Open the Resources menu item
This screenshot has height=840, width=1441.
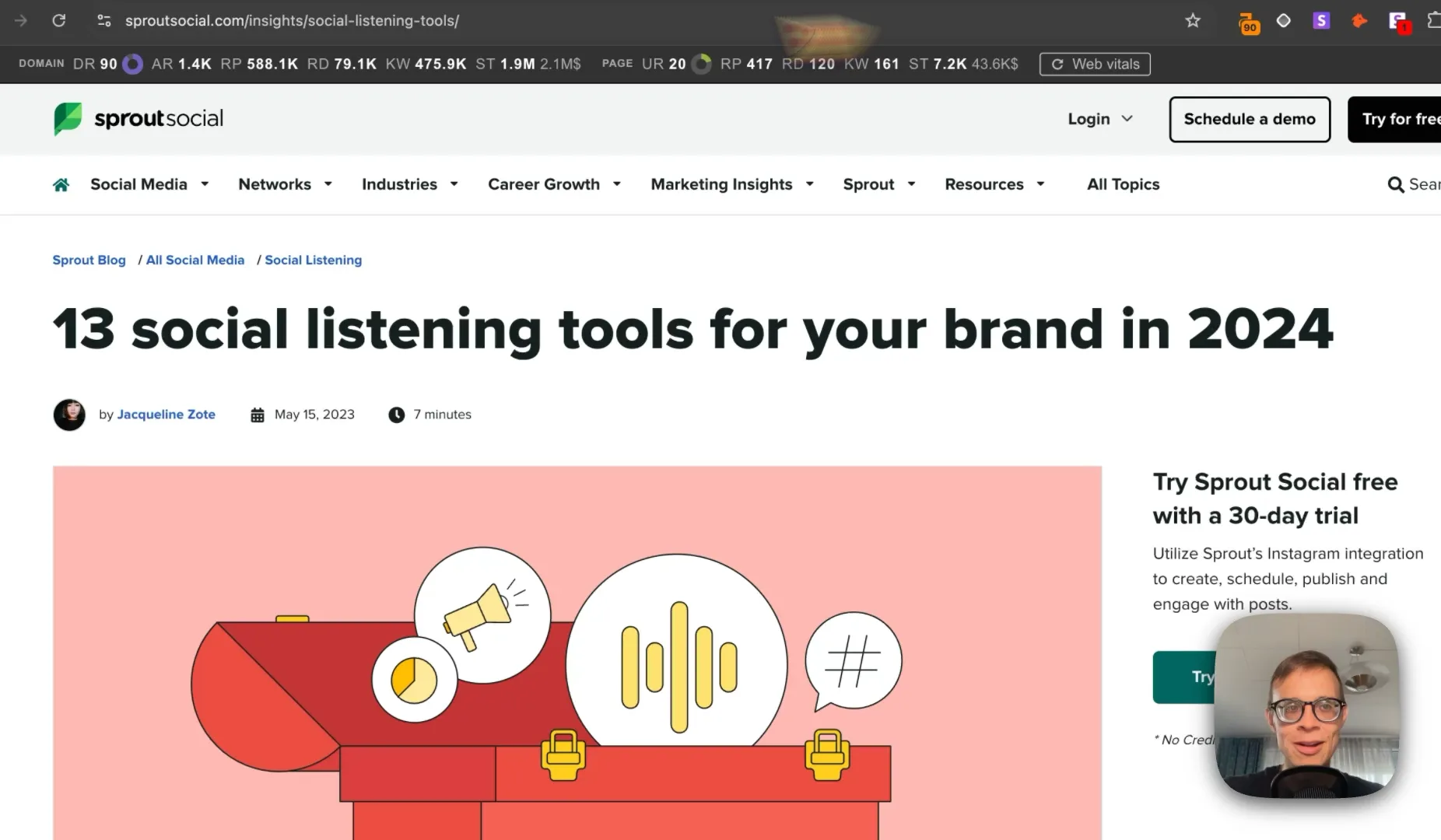point(994,184)
